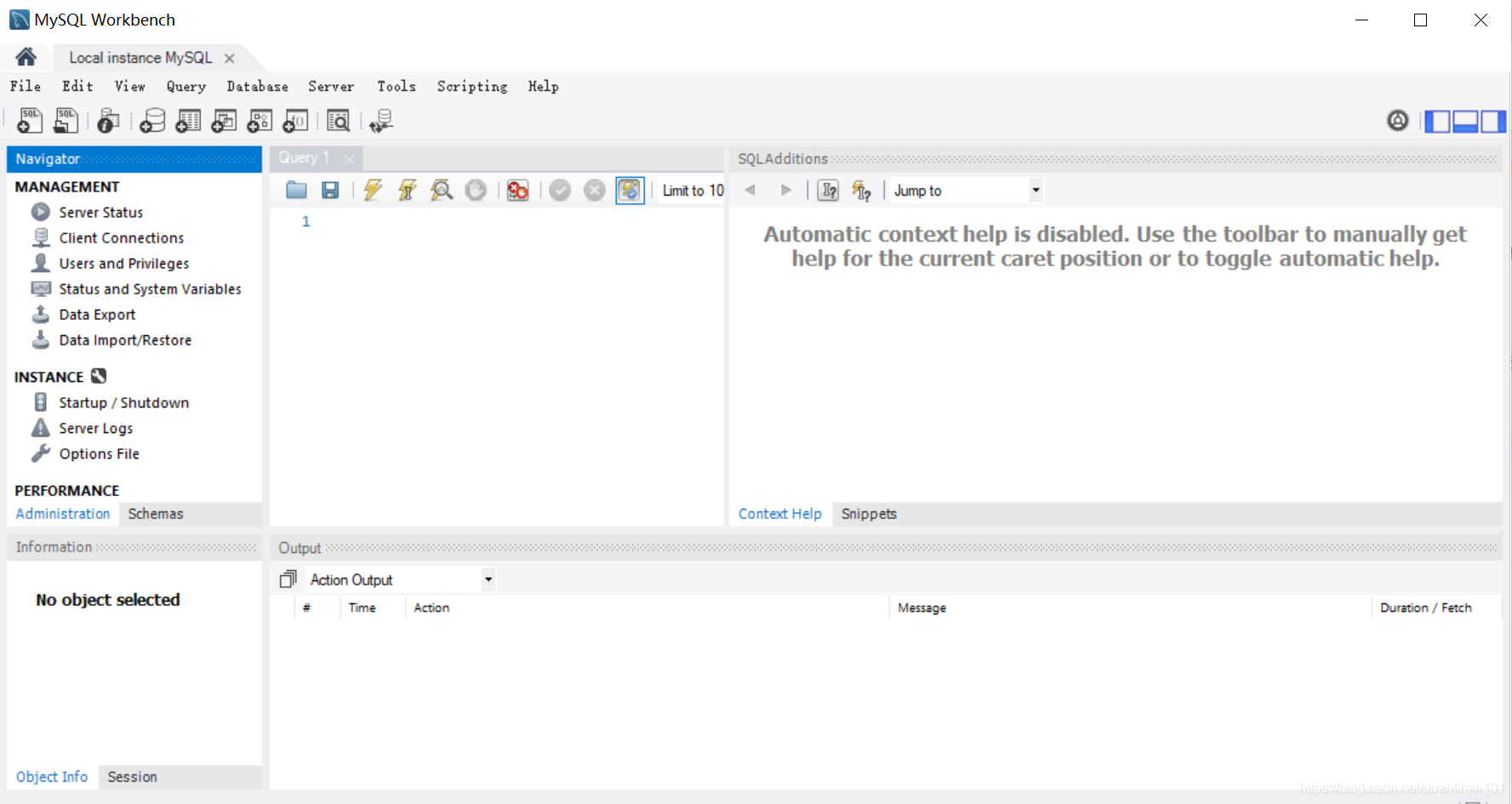
Task: Go to the previous help topic arrow
Action: click(750, 190)
